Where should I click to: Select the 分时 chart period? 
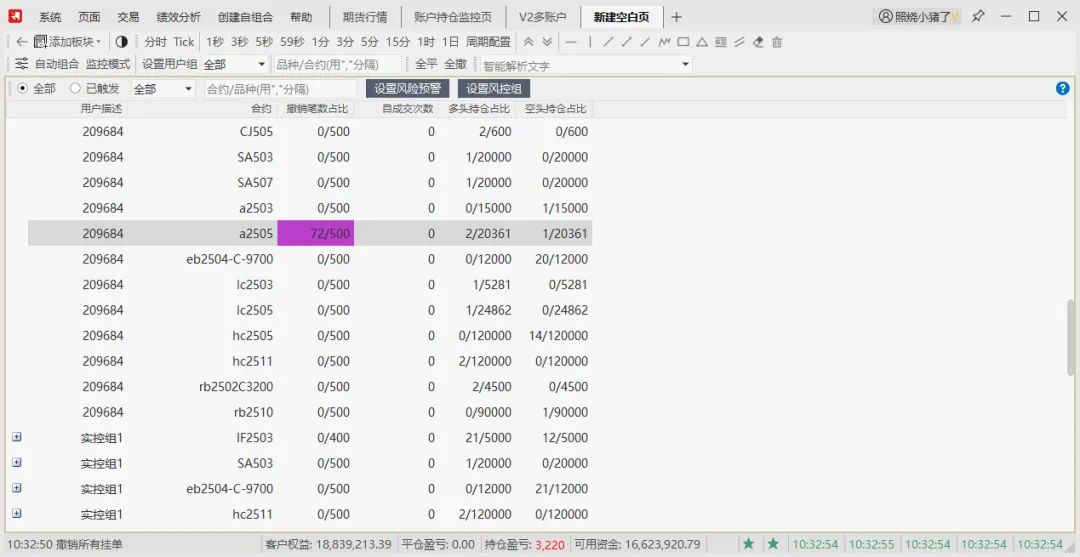[x=156, y=42]
